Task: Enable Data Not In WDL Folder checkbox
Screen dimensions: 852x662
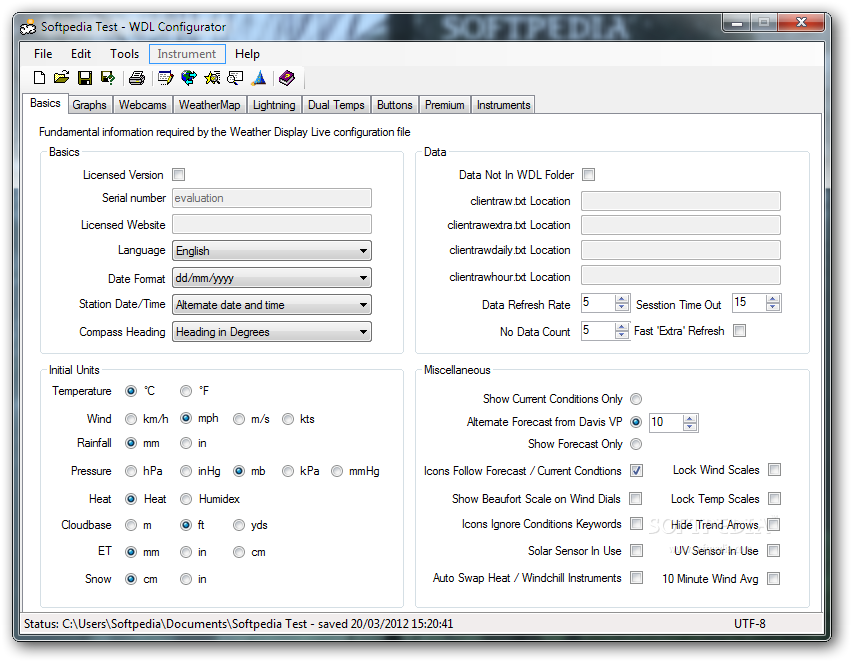Action: 588,174
